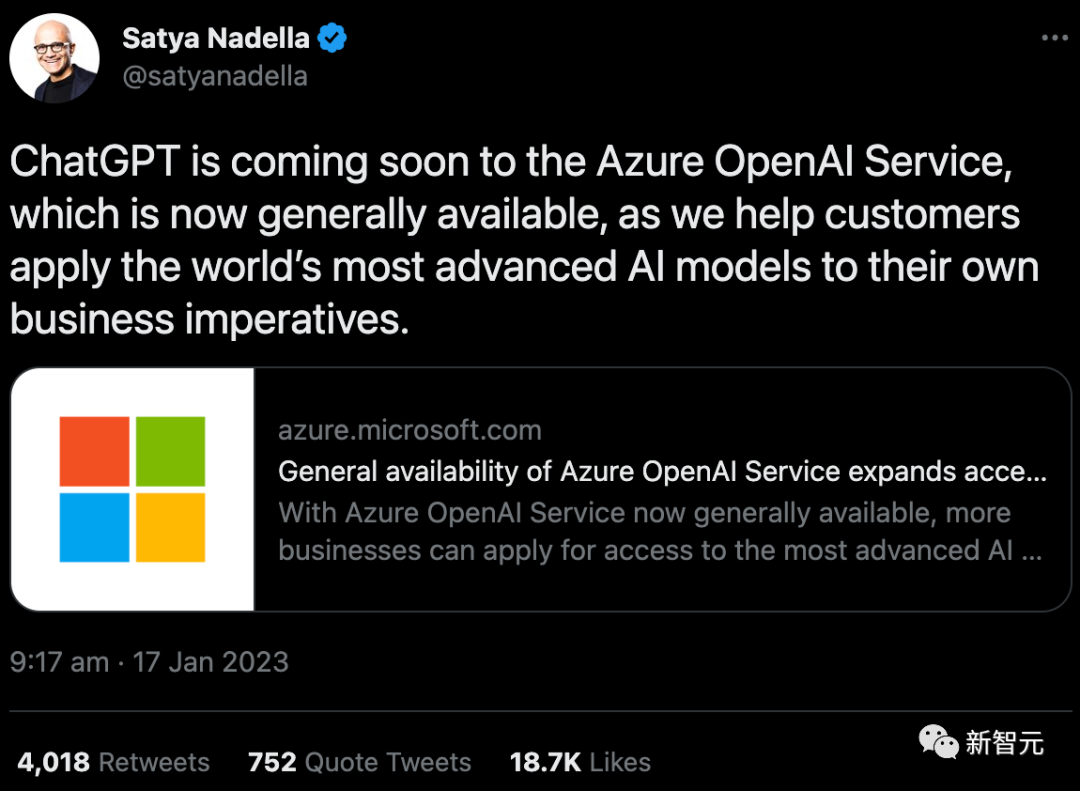The image size is (1080, 791).
Task: Click the green square of the Microsoft logo
Action: click(x=170, y=451)
